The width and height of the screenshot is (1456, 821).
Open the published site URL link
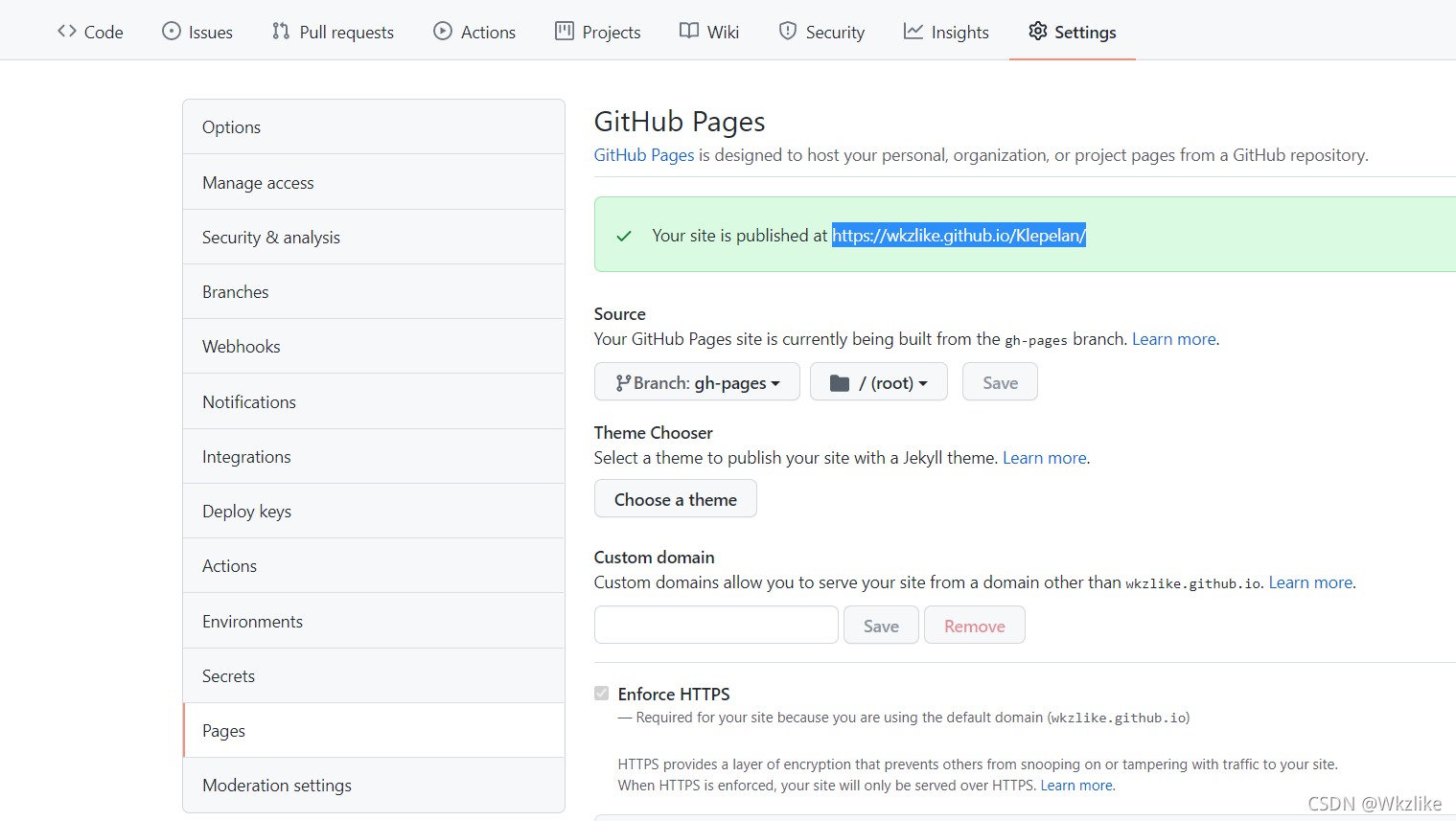pyautogui.click(x=959, y=235)
